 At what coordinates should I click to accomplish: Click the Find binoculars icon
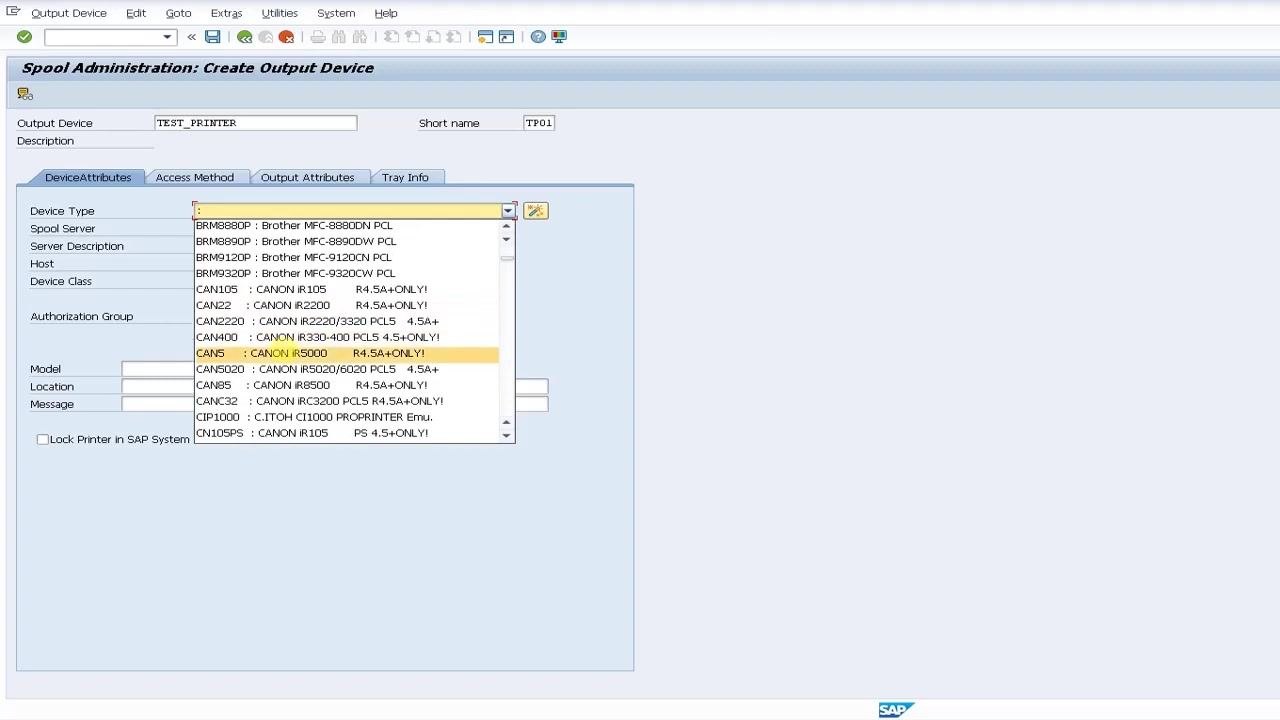pyautogui.click(x=338, y=37)
